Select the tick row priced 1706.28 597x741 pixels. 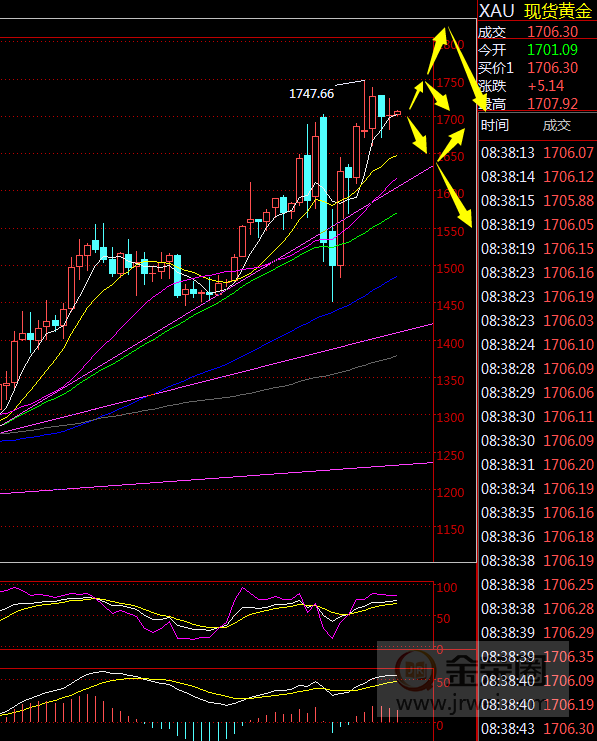pos(537,609)
